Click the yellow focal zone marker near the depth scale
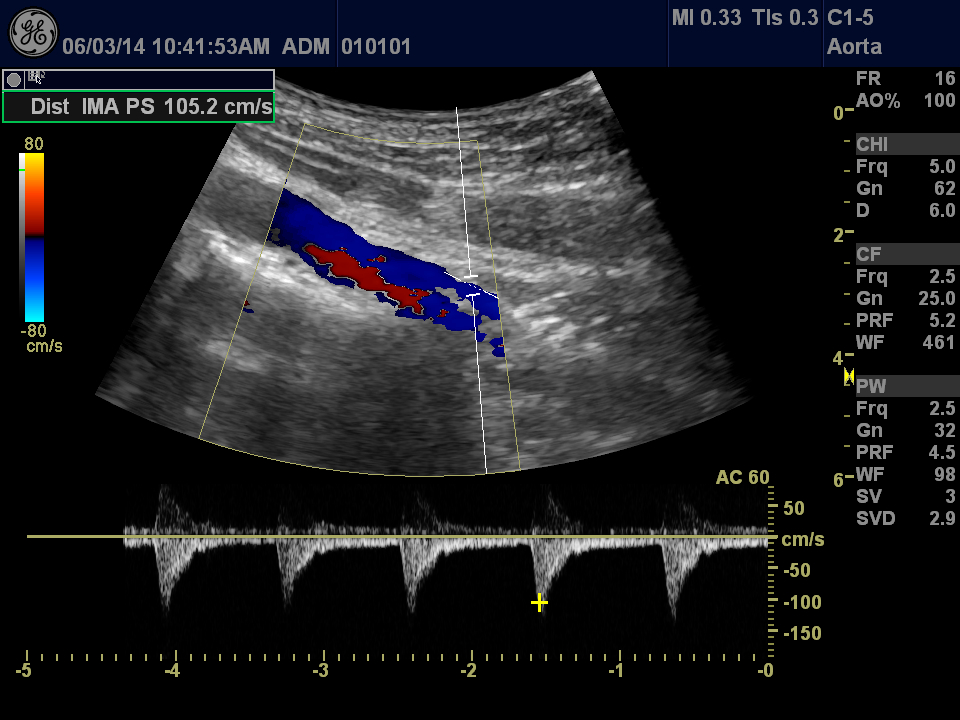960x720 pixels. click(849, 376)
